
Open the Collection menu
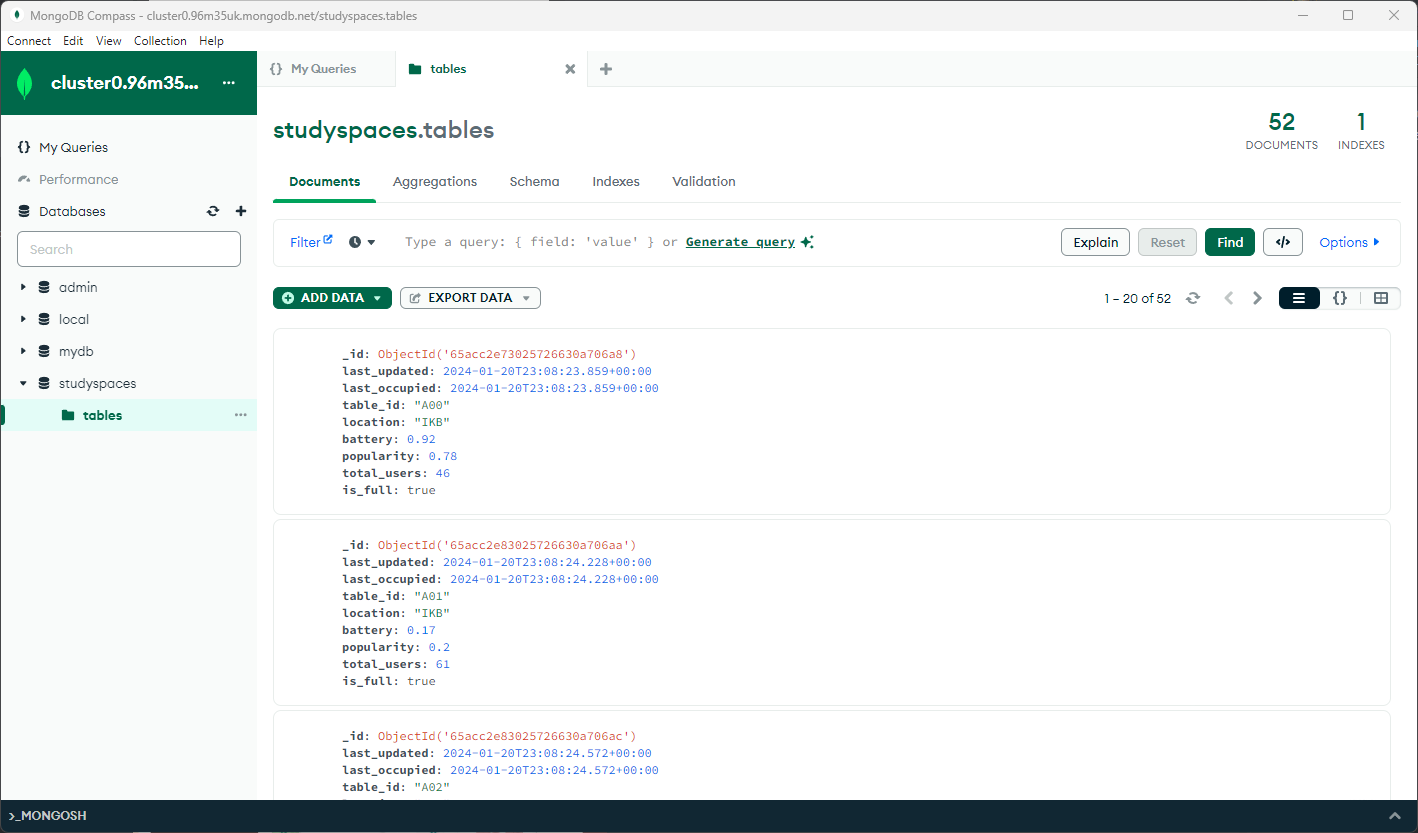160,41
